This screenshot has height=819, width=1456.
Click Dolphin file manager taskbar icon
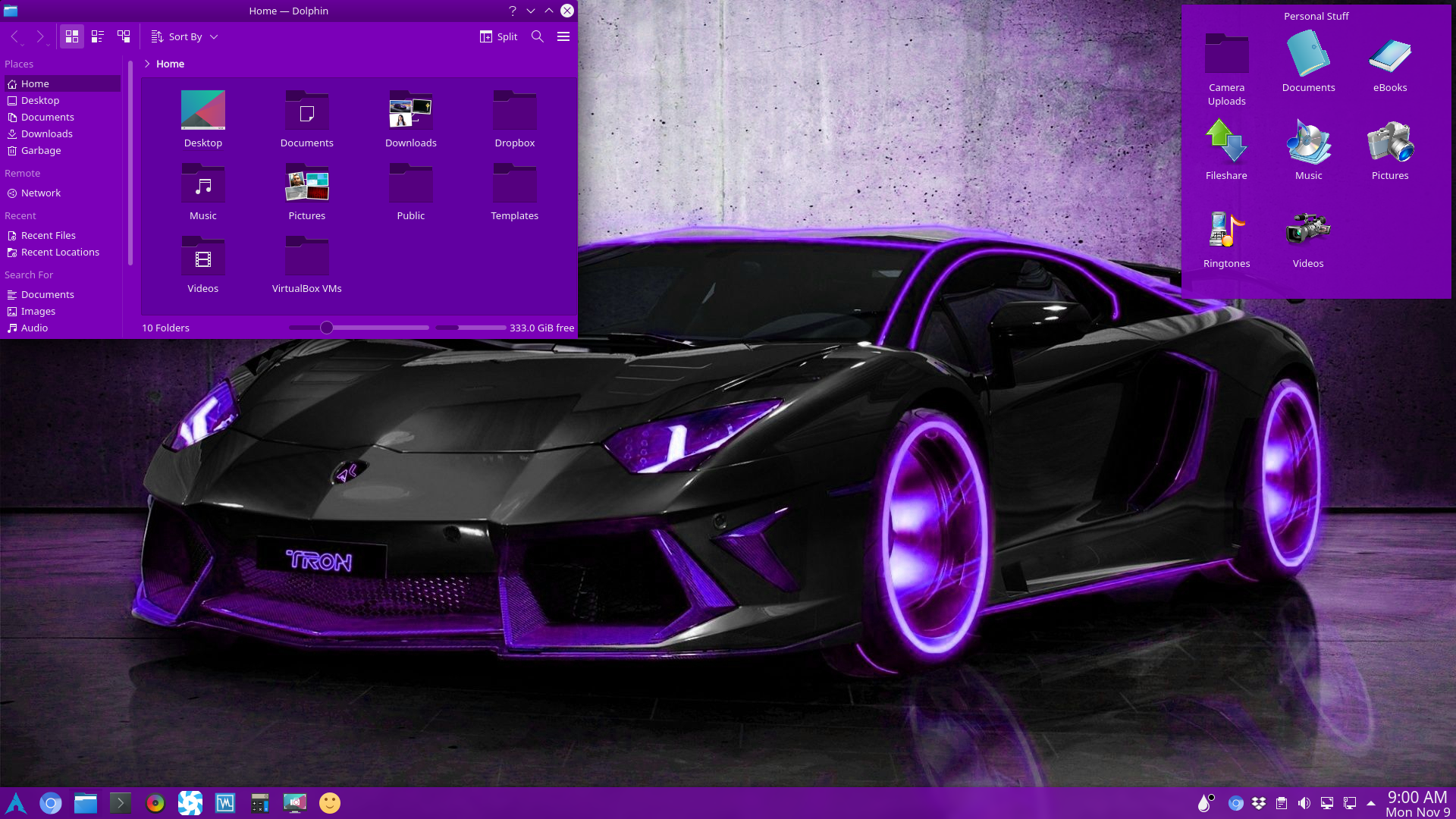(x=86, y=803)
